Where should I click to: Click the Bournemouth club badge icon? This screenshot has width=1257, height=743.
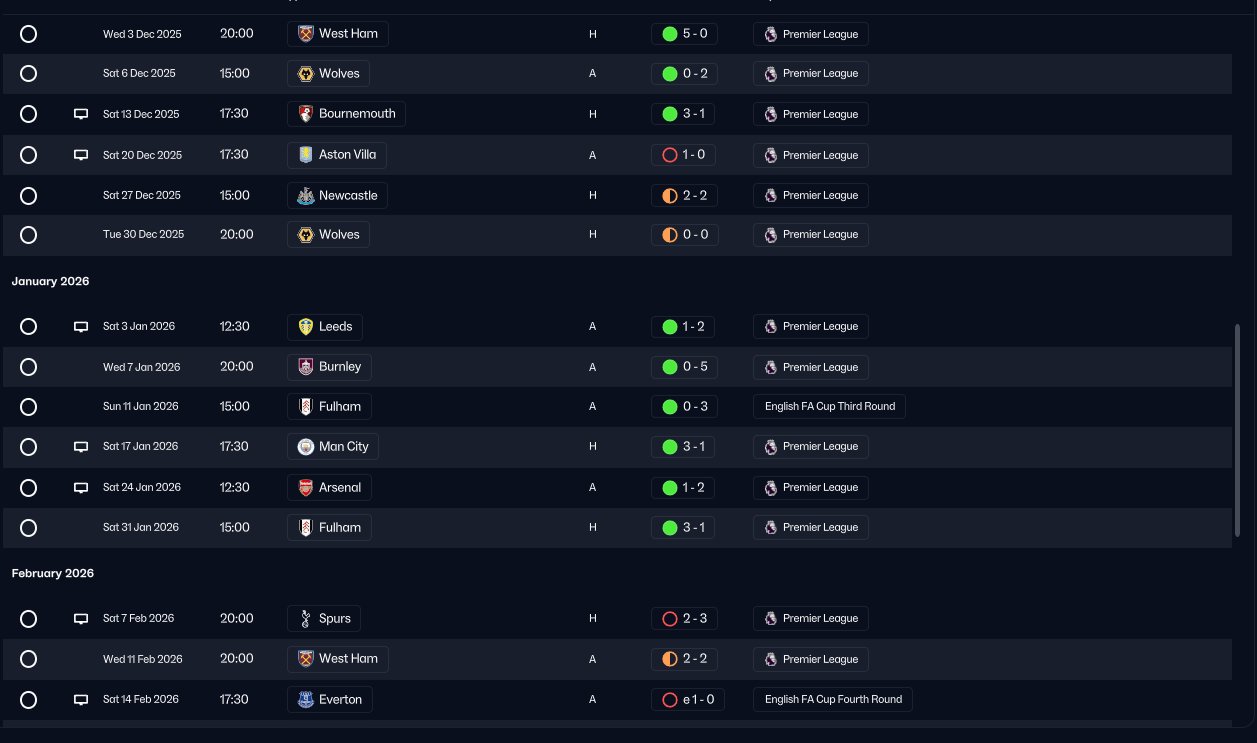pos(306,114)
